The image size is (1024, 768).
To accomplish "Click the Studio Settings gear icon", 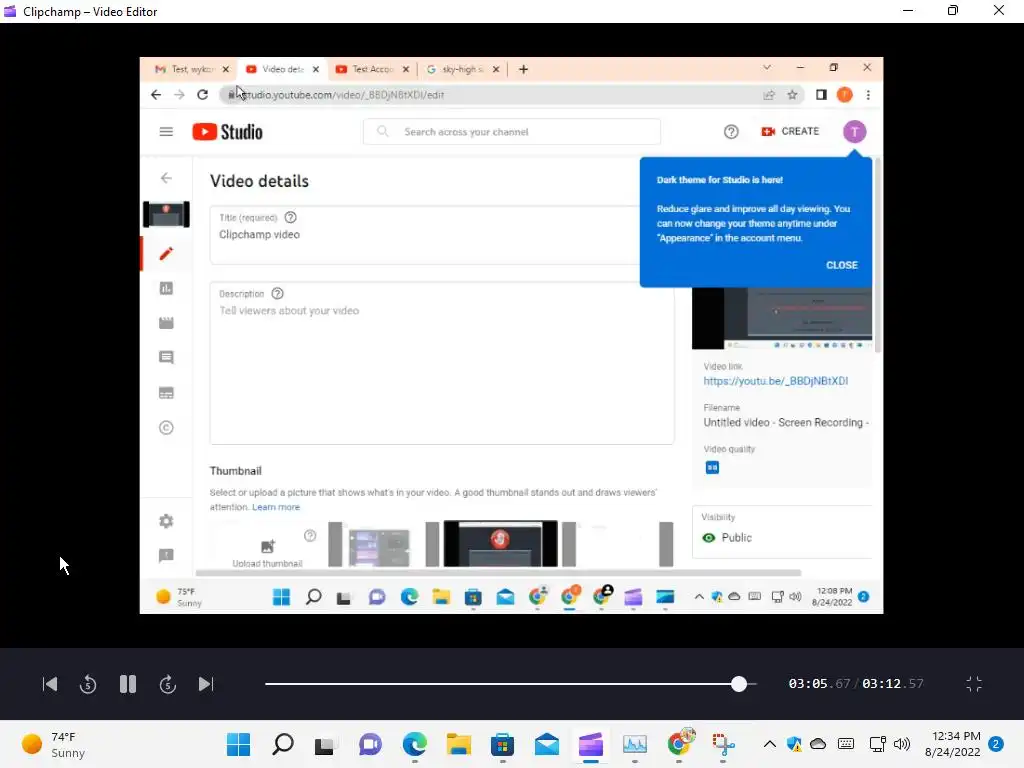I will [x=167, y=521].
